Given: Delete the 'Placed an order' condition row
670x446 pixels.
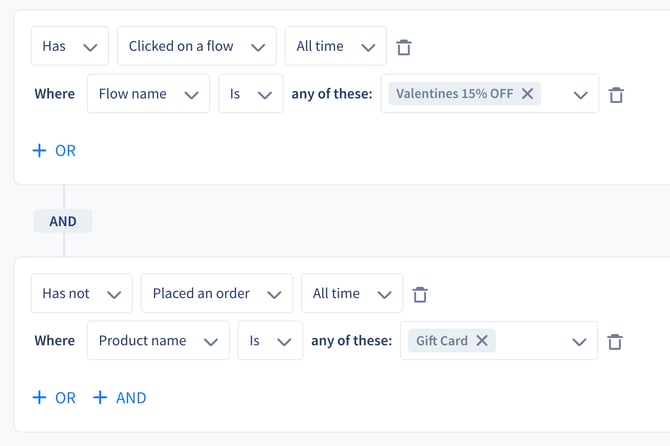Looking at the screenshot, I should pyautogui.click(x=420, y=294).
